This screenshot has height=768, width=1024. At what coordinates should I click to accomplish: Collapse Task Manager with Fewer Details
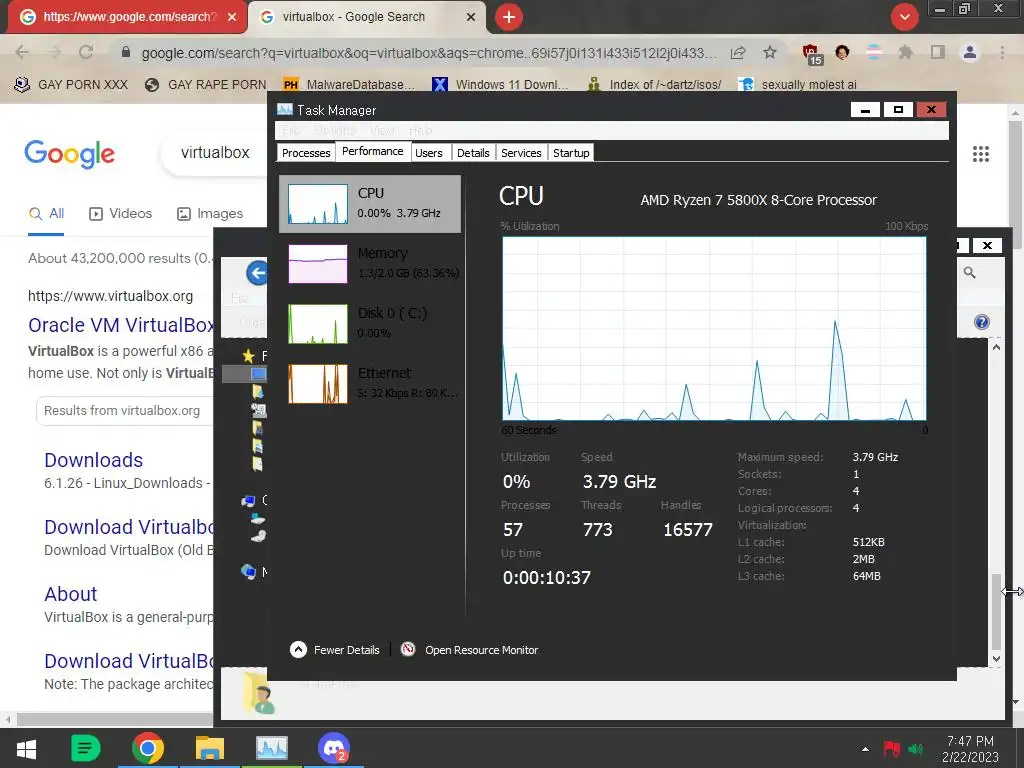[x=334, y=650]
